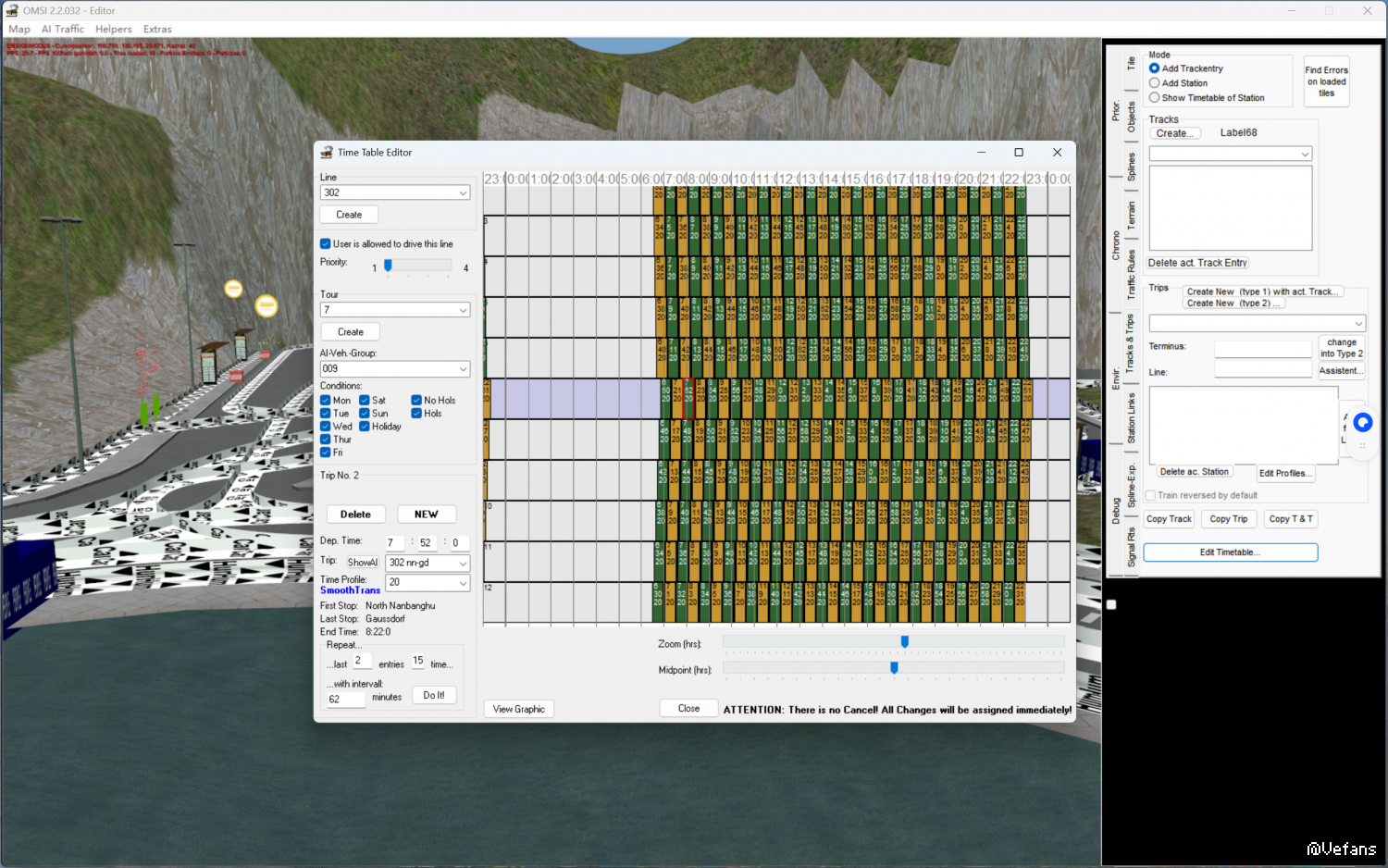Click the OMSI app icon in title bar
The height and width of the screenshot is (868, 1388).
pyautogui.click(x=12, y=10)
